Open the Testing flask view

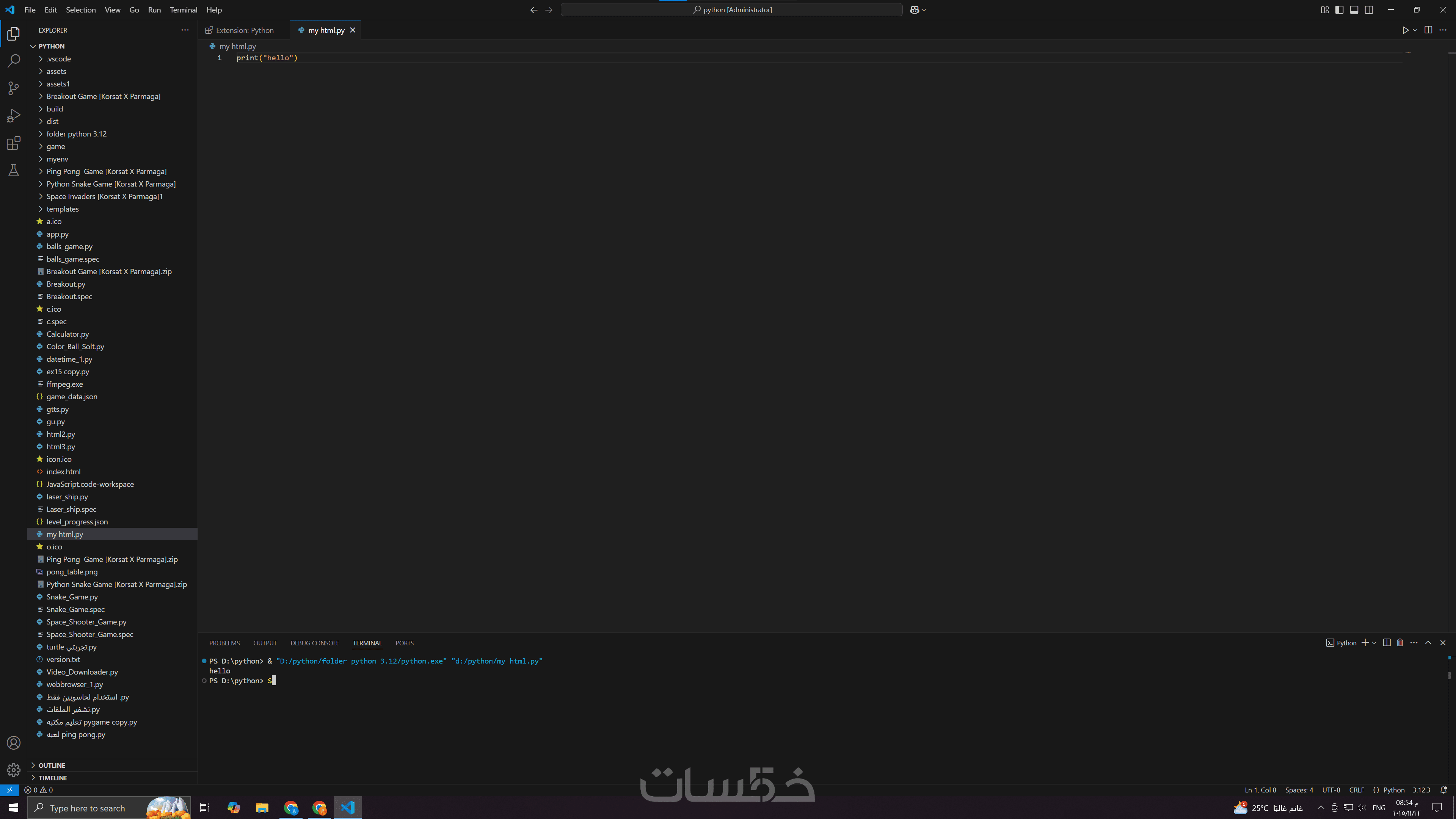[x=14, y=170]
